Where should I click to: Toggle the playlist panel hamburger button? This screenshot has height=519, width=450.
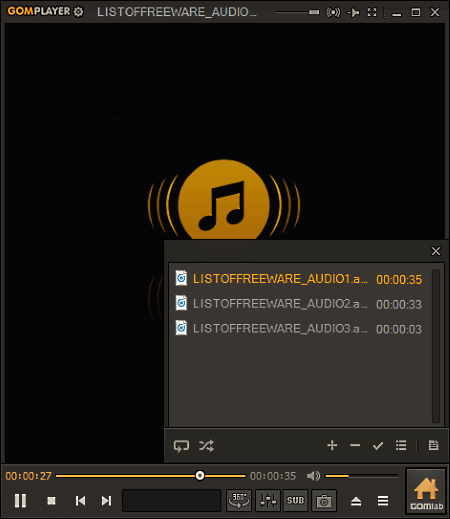click(383, 501)
